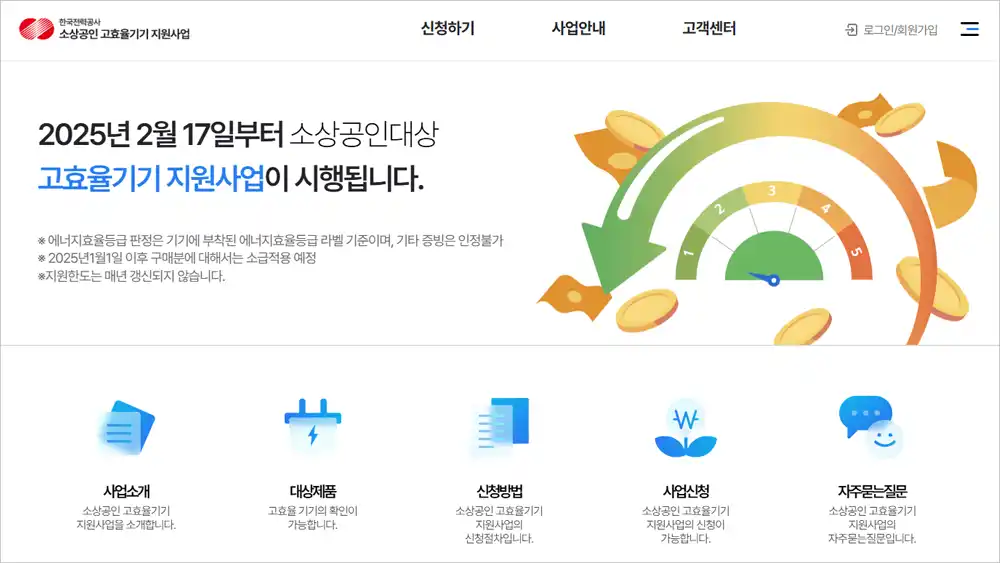Click the won-symbol plant icon above 사업신청
Screen dimensions: 1000x563
tap(686, 428)
